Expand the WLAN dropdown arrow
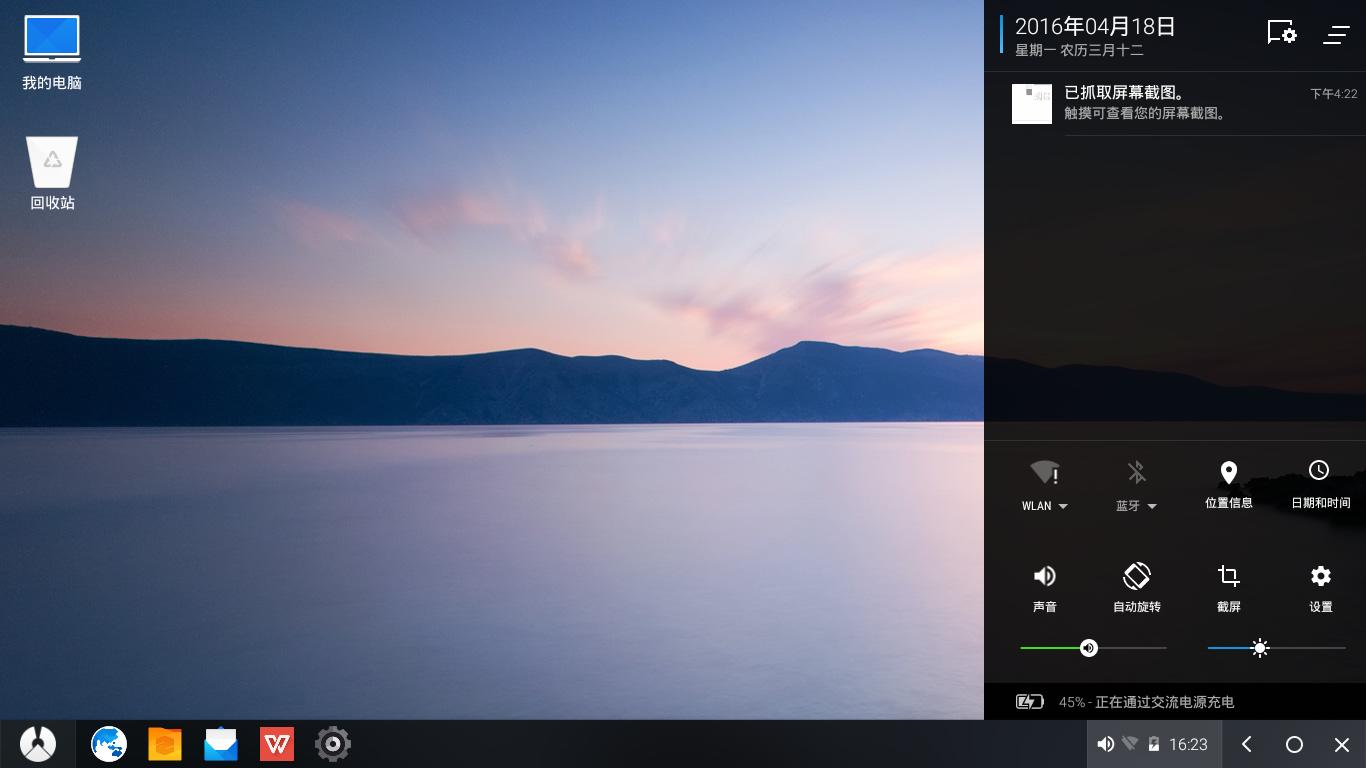Image resolution: width=1366 pixels, height=768 pixels. 1063,506
